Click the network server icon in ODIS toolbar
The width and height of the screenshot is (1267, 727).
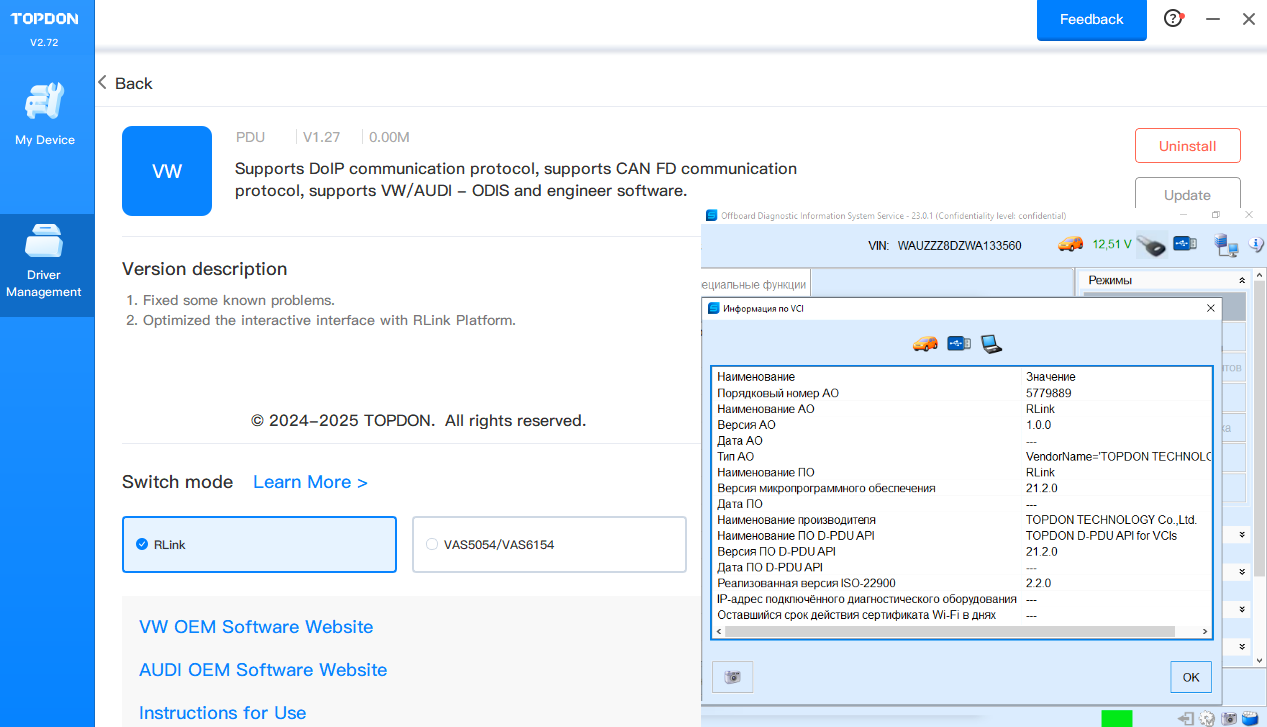tap(1227, 244)
